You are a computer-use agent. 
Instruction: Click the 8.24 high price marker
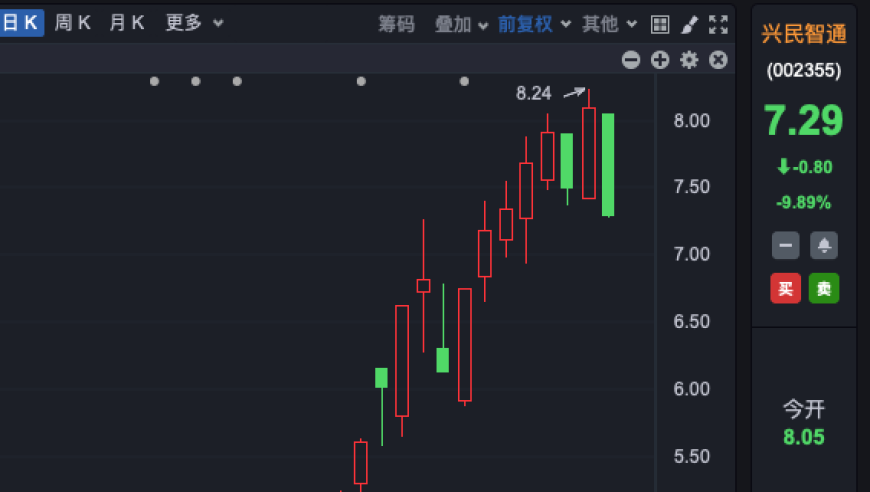(534, 94)
